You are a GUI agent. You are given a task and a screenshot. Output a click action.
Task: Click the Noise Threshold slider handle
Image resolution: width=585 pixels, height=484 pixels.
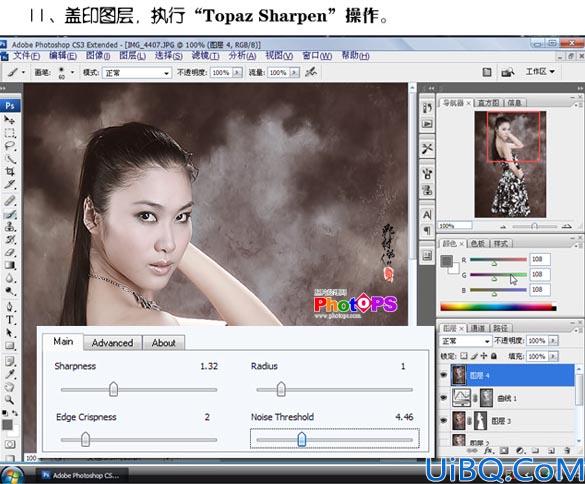point(302,439)
